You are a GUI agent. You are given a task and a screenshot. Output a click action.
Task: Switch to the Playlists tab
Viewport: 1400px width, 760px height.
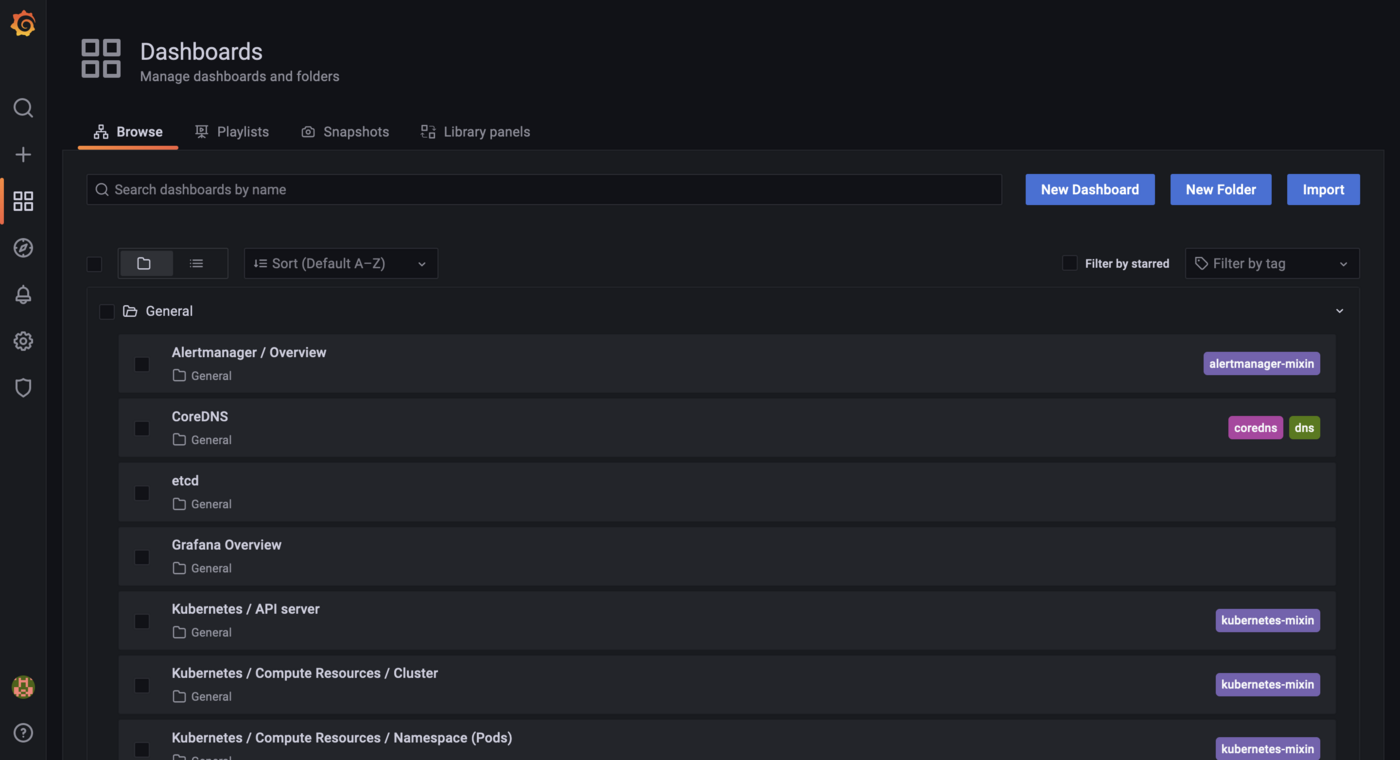[232, 131]
